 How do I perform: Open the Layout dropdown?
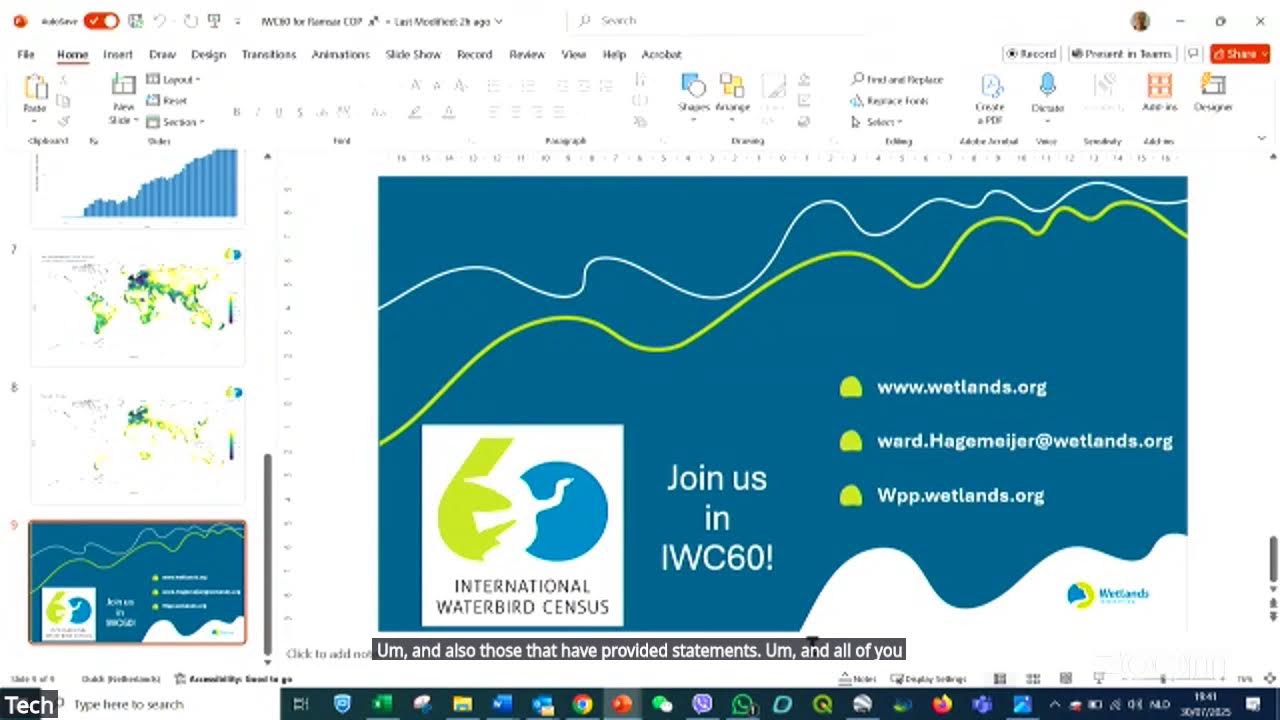point(174,79)
